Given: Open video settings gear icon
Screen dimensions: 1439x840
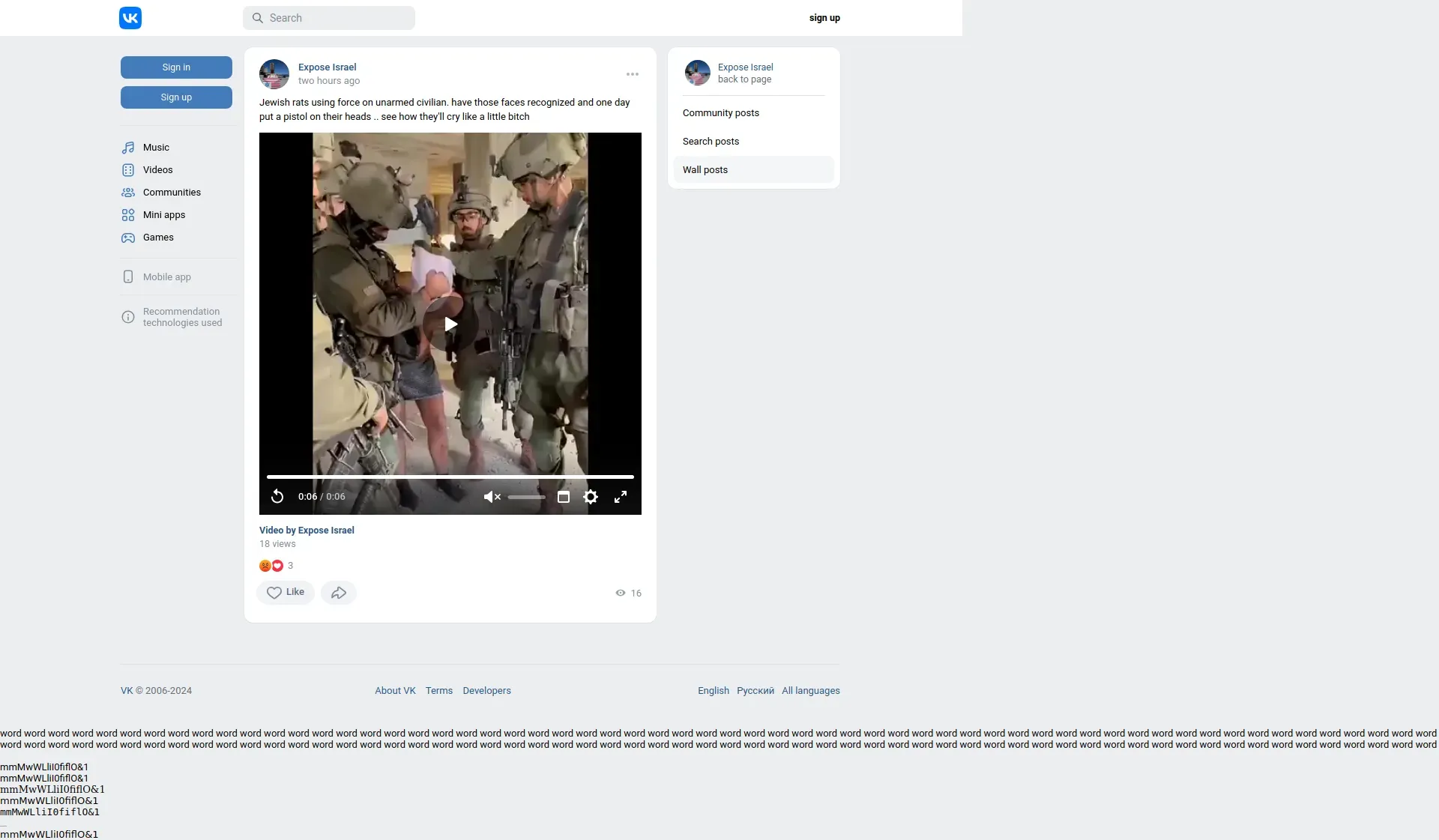Looking at the screenshot, I should point(591,497).
